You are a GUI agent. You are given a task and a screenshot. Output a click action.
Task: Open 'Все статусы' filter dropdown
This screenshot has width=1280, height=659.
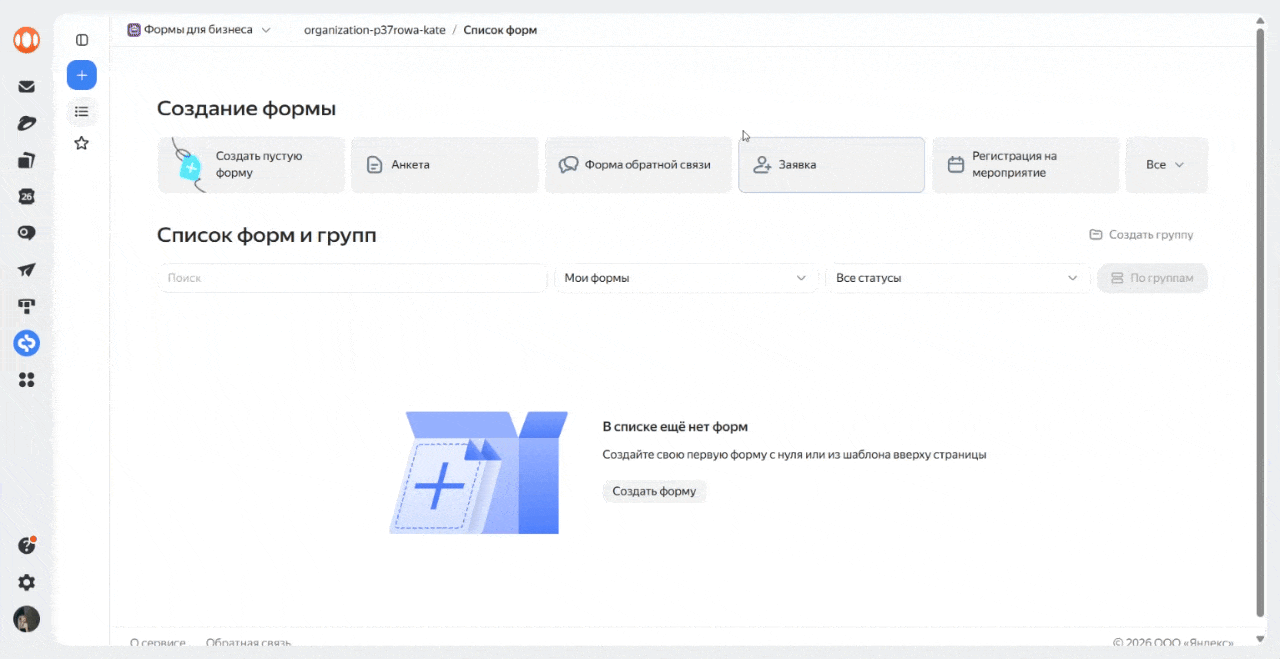957,278
